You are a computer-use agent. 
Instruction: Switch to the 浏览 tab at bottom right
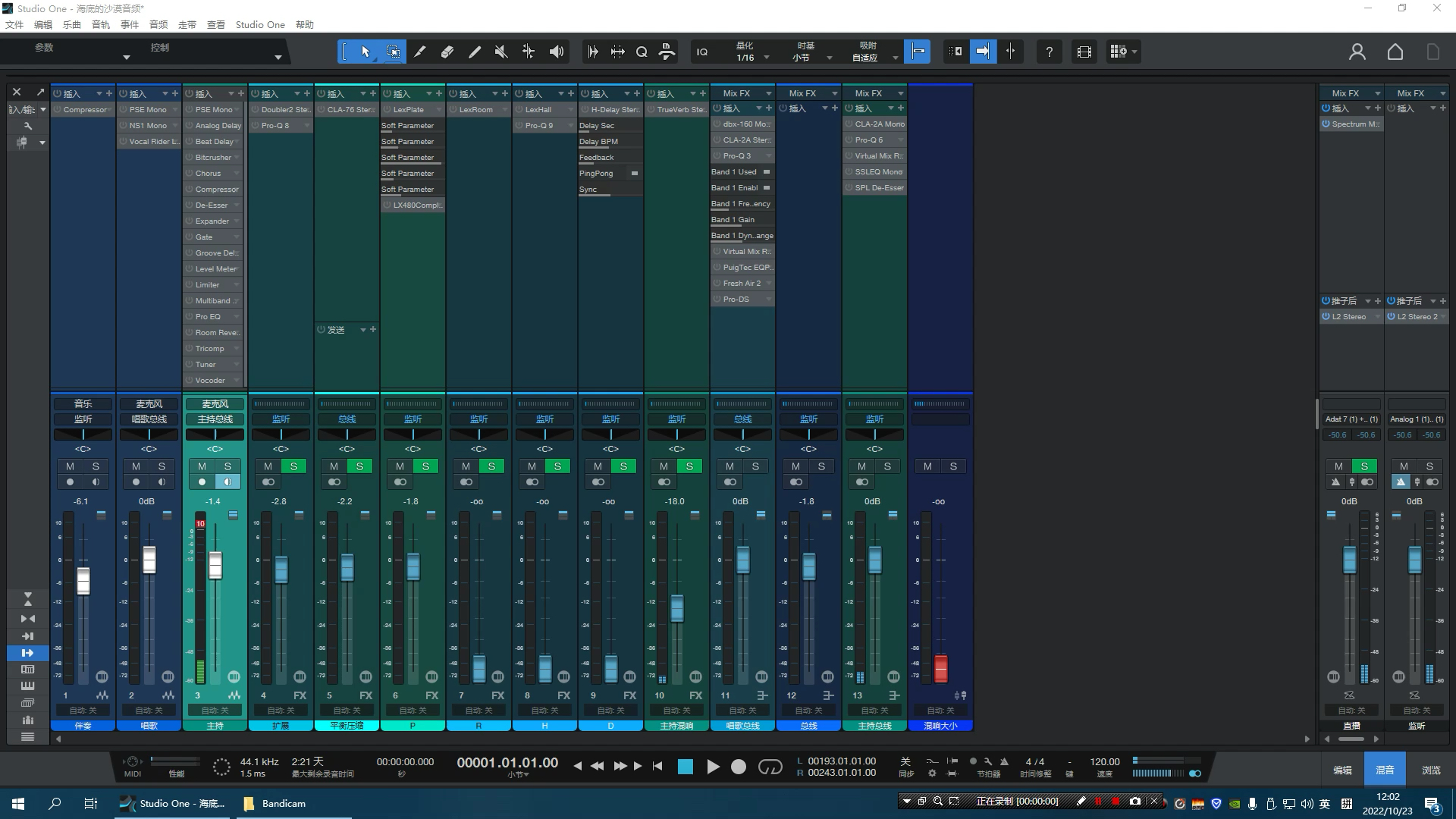pos(1430,769)
